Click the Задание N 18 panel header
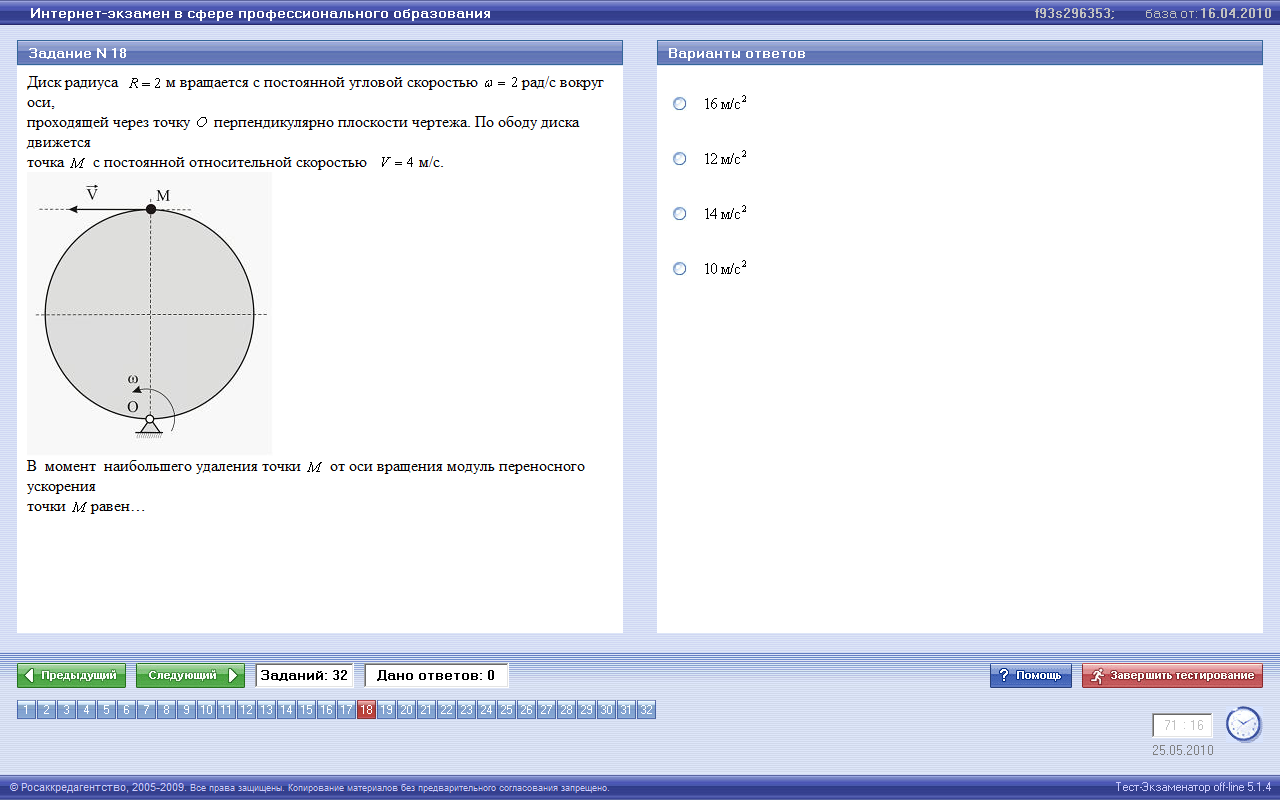The image size is (1280, 800). pos(320,53)
